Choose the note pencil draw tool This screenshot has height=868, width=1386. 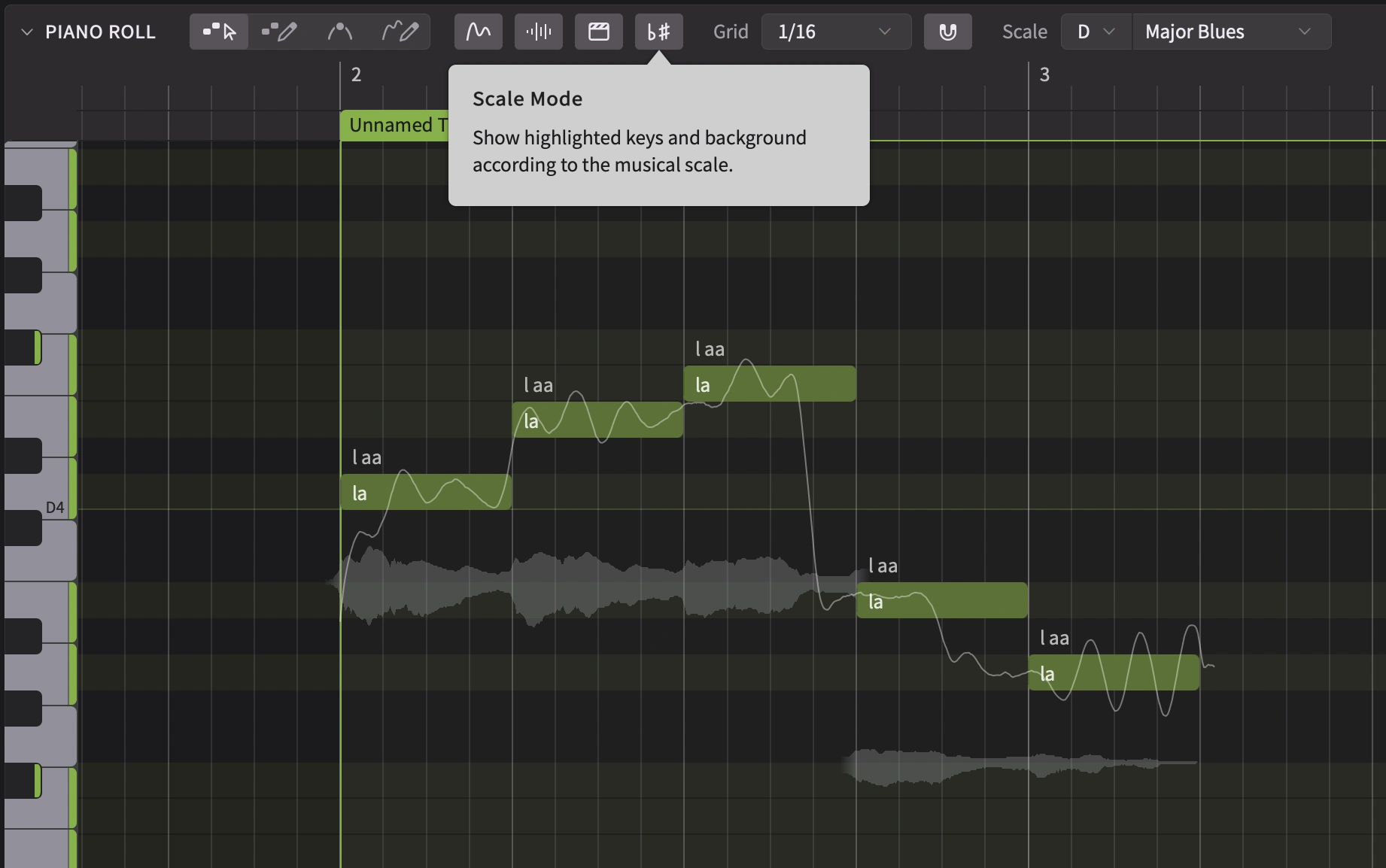279,32
